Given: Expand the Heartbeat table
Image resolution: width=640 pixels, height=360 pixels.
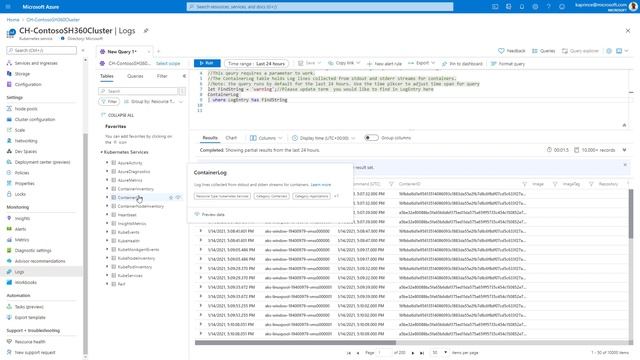Looking at the screenshot, I should click(x=107, y=215).
